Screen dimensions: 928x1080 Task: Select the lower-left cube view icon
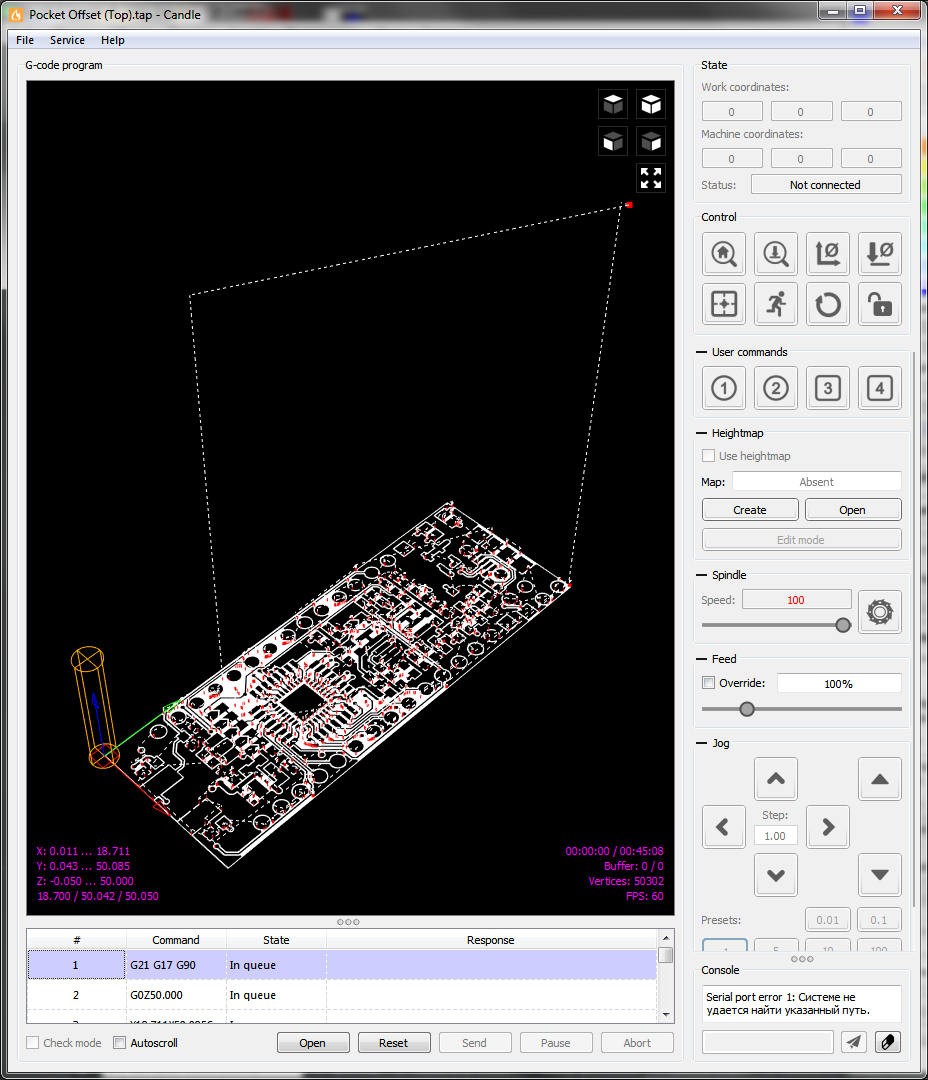pos(613,142)
